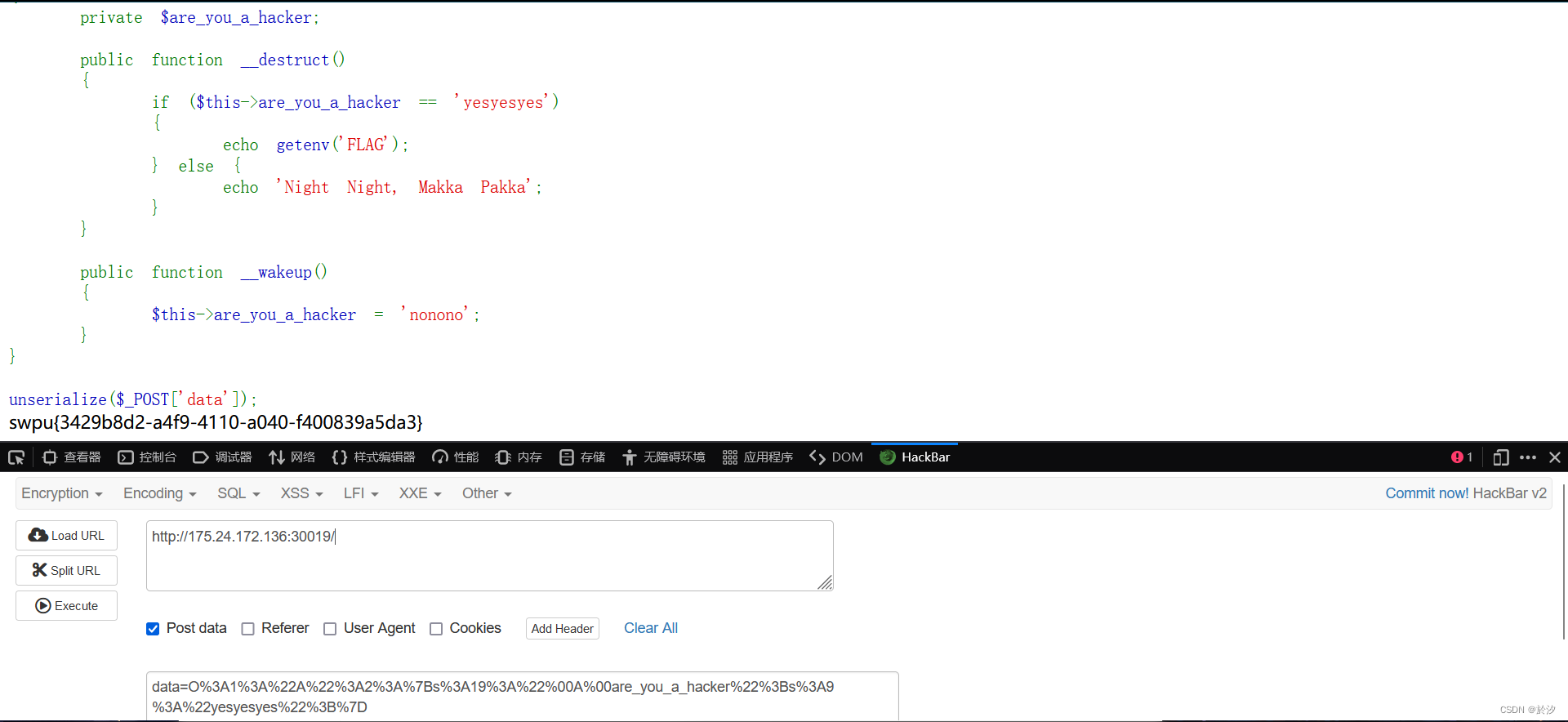Open the Accessibility (无障碍环境) tab

point(663,457)
